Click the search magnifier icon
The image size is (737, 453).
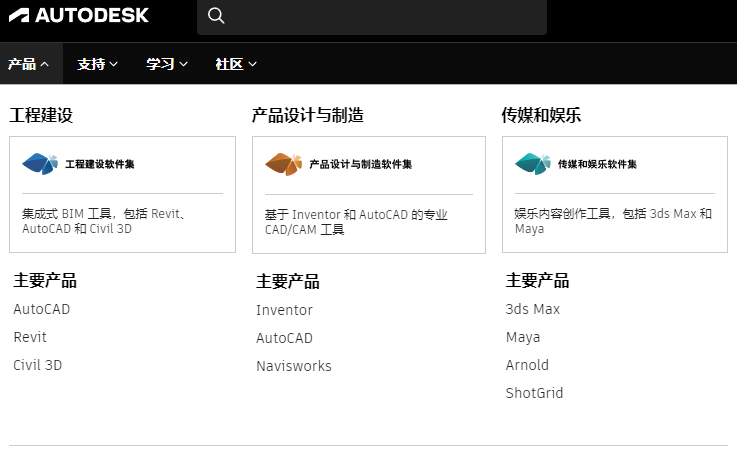point(216,16)
